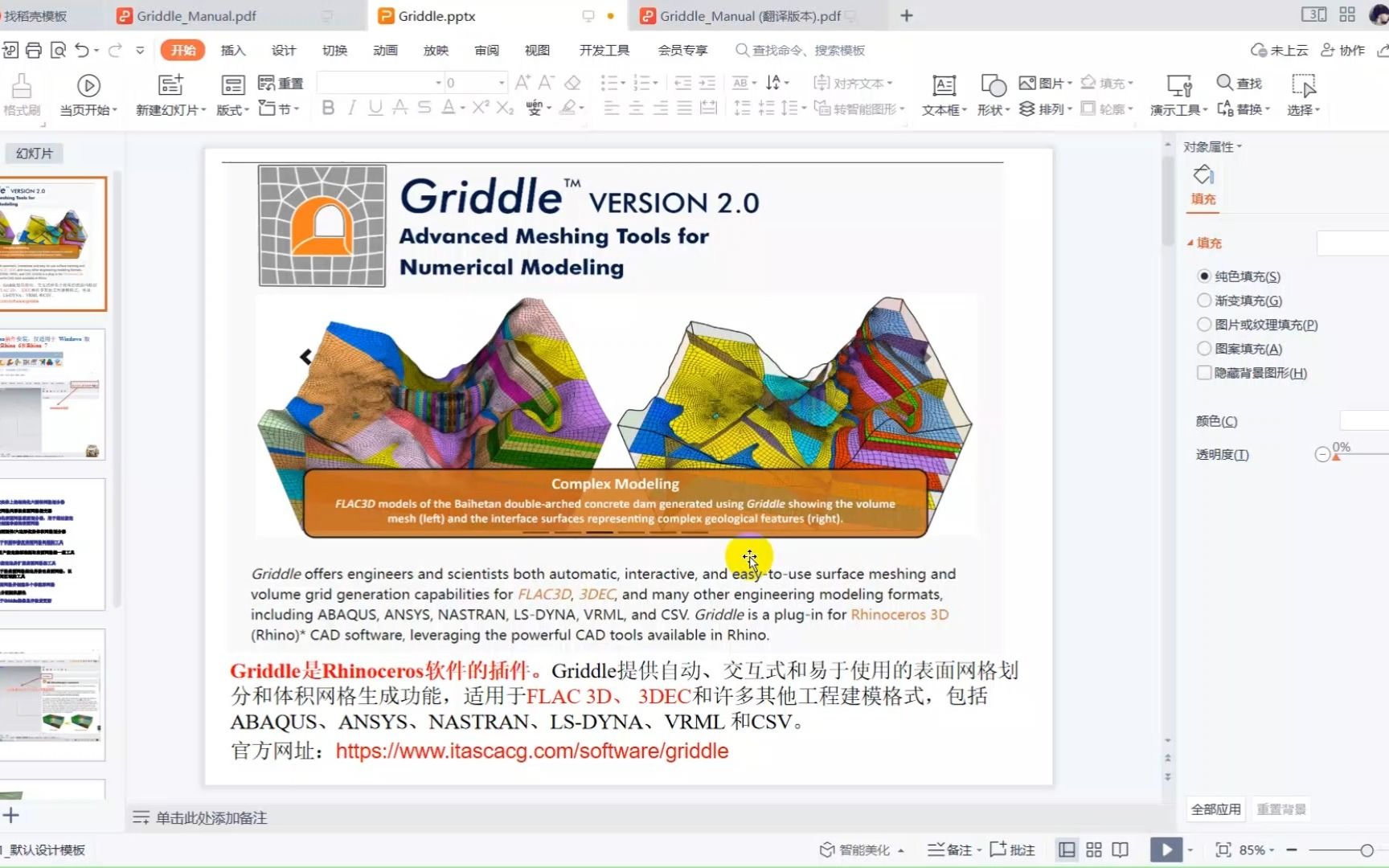The image size is (1389, 868).
Task: Open the Select (选择) tool
Action: point(1303,95)
